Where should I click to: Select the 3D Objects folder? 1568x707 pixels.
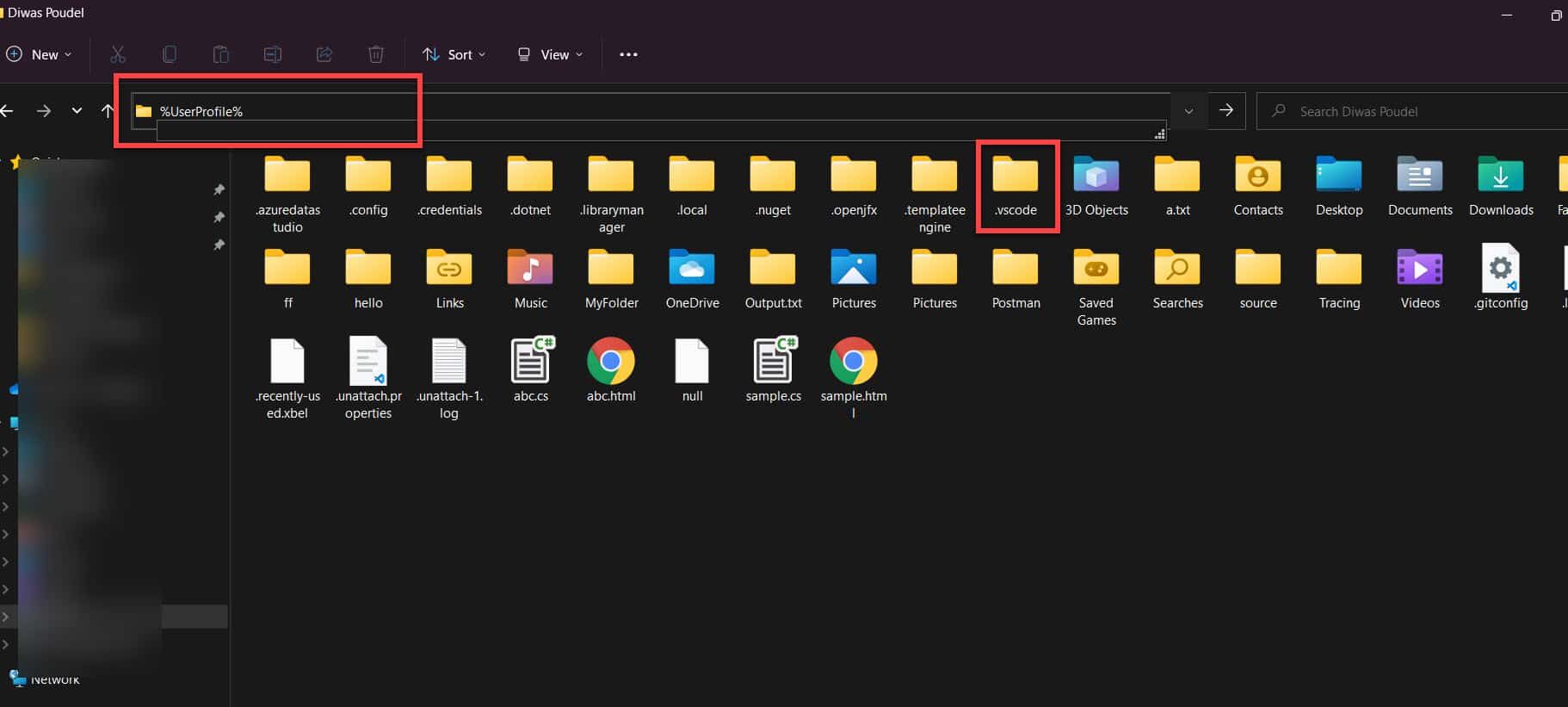tap(1096, 187)
